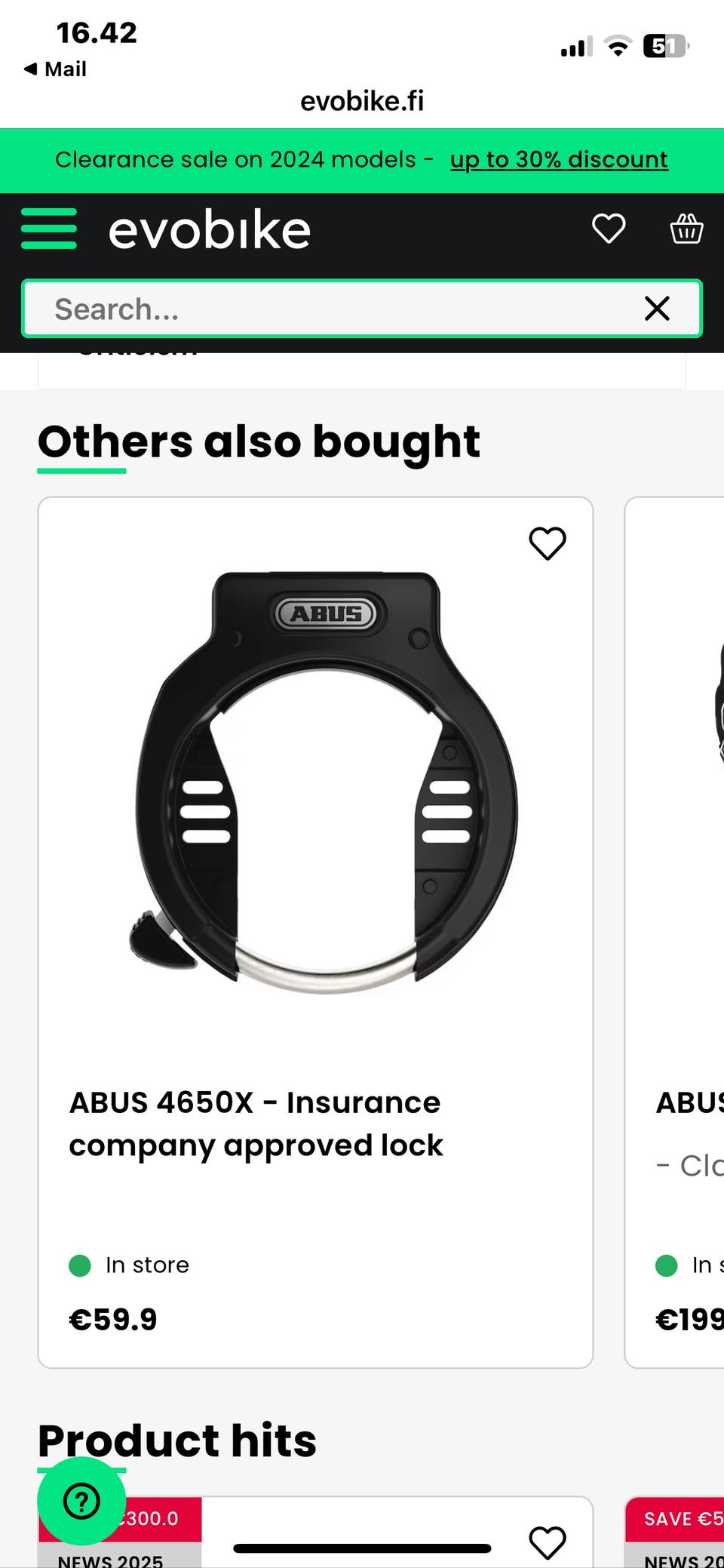The image size is (724, 1568).
Task: Open the shopping basket
Action: pos(686,229)
